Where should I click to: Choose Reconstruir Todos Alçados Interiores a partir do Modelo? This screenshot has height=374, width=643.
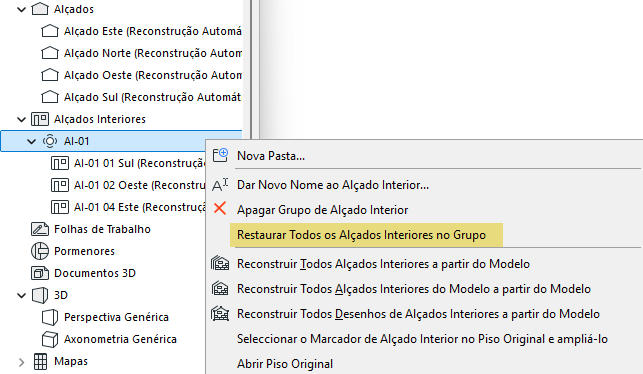tap(383, 264)
